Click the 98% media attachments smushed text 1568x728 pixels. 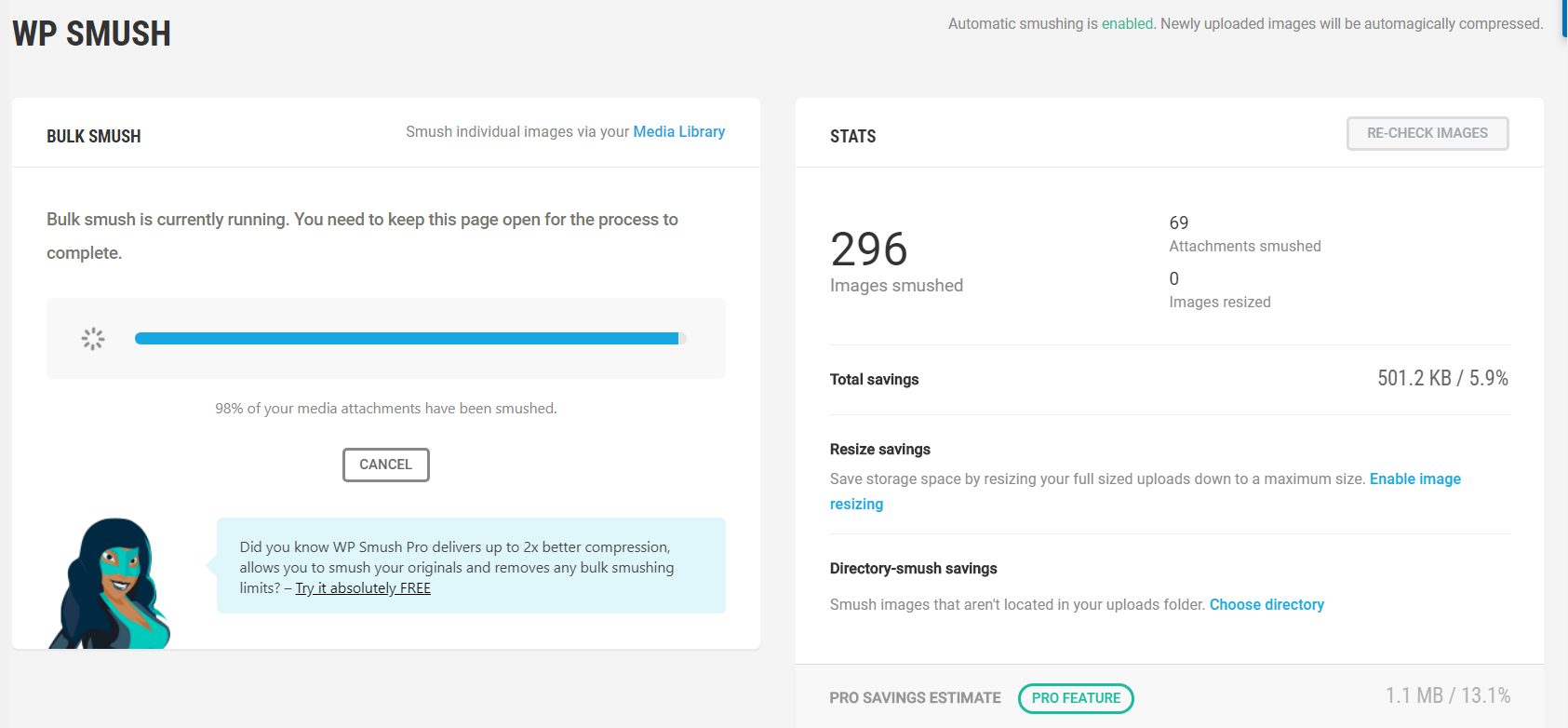coord(385,409)
